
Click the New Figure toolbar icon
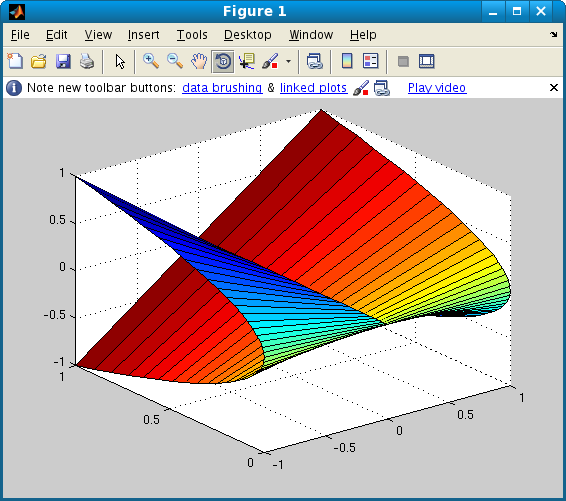tap(15, 61)
